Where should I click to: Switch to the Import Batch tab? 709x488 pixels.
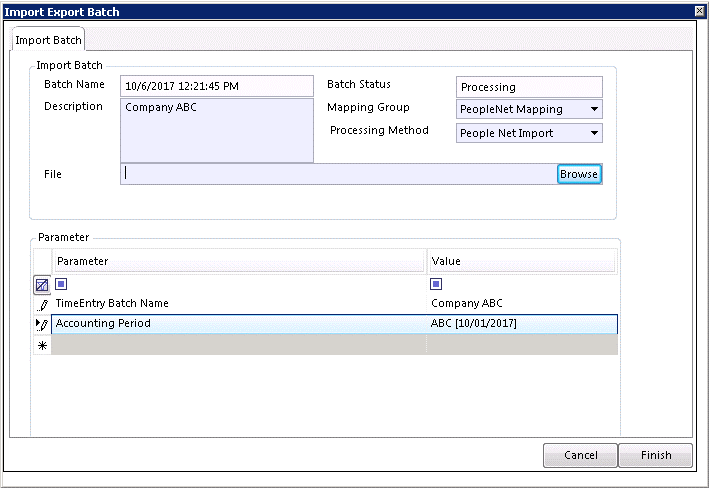[x=48, y=40]
